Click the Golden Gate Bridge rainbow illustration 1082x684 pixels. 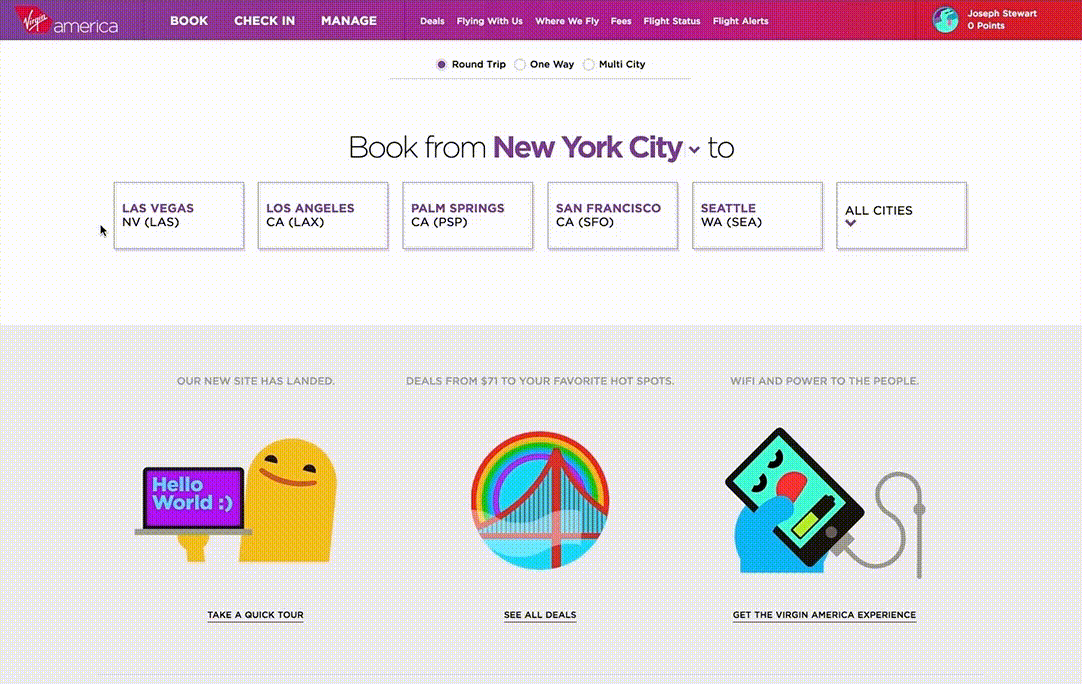tap(540, 501)
